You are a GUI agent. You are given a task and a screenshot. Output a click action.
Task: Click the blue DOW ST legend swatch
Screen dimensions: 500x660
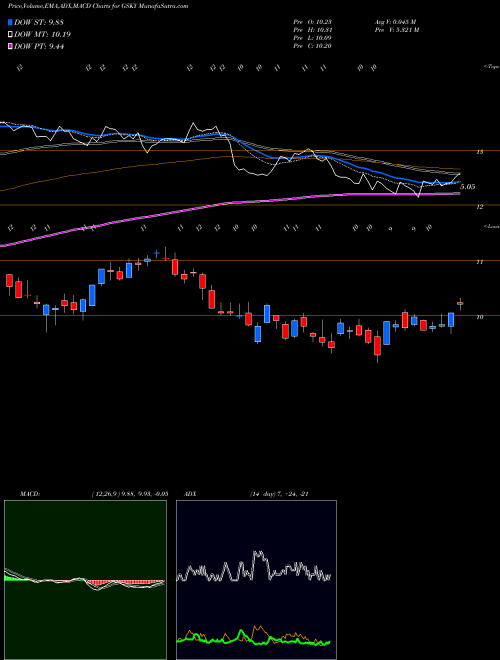click(10, 22)
